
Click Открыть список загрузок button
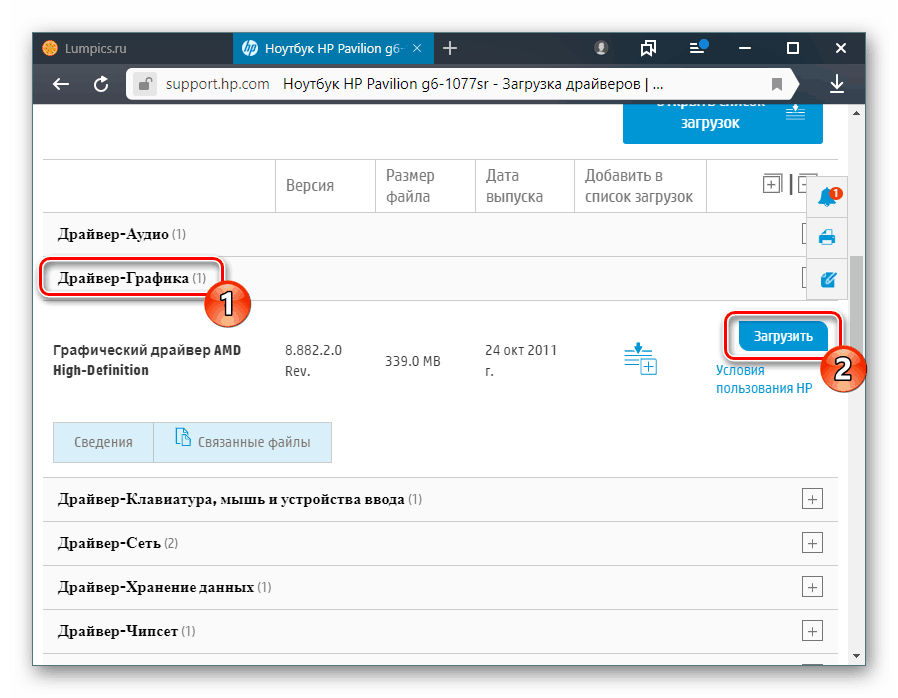coord(723,123)
